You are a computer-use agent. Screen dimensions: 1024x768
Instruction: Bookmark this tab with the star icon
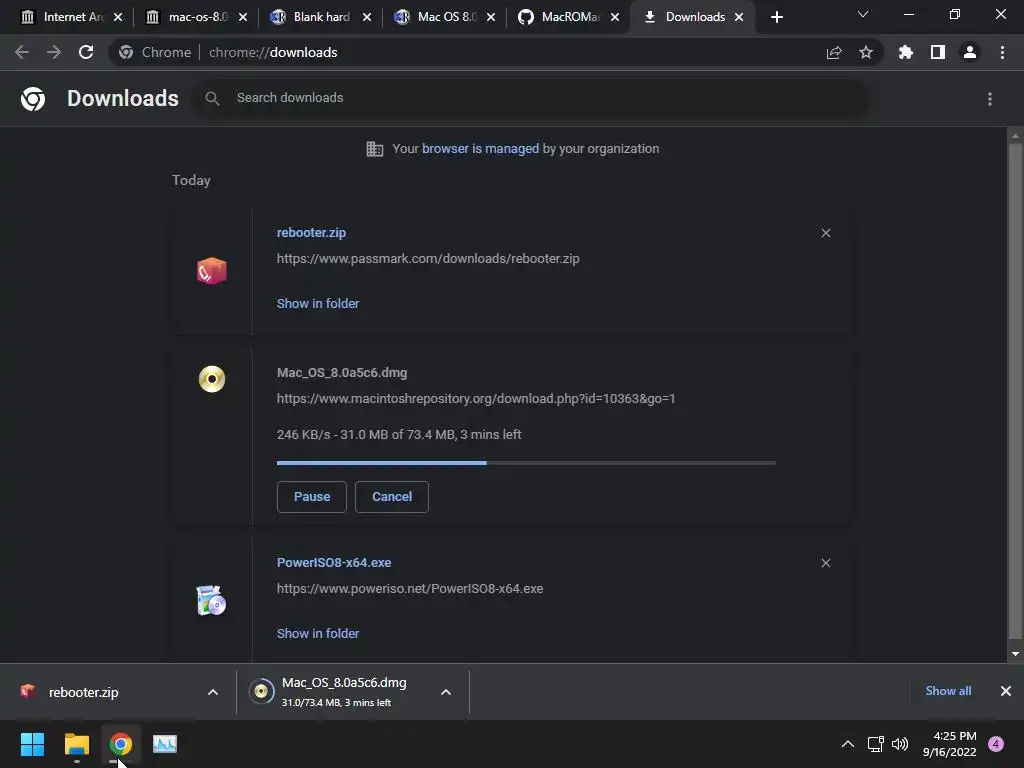[x=866, y=52]
